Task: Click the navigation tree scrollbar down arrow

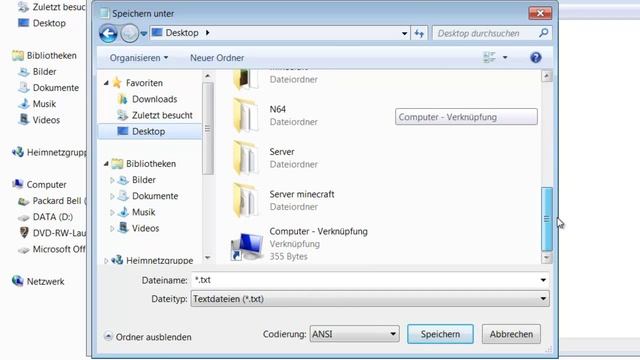Action: tap(208, 258)
